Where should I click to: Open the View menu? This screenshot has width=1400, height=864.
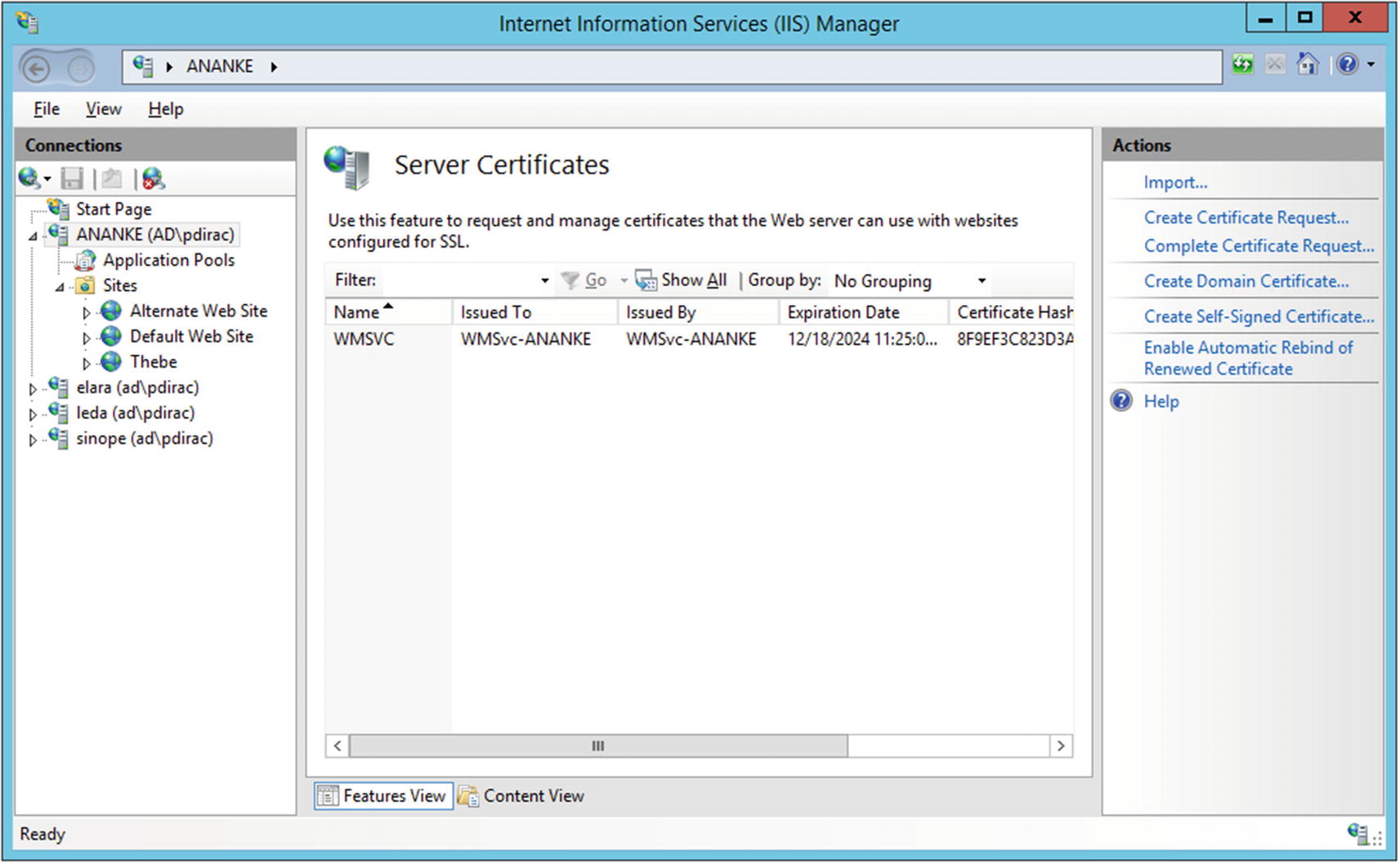104,109
